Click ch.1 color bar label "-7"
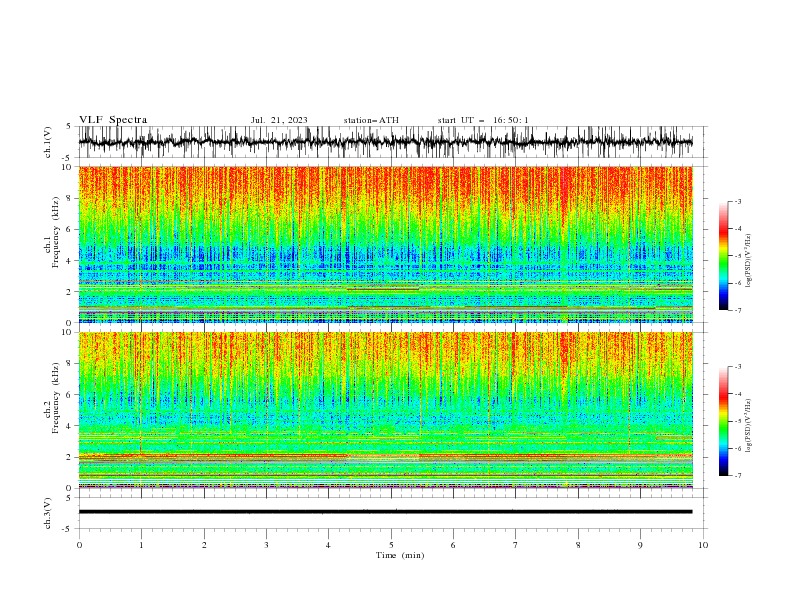Screen dimensions: 792x612 [x=738, y=310]
